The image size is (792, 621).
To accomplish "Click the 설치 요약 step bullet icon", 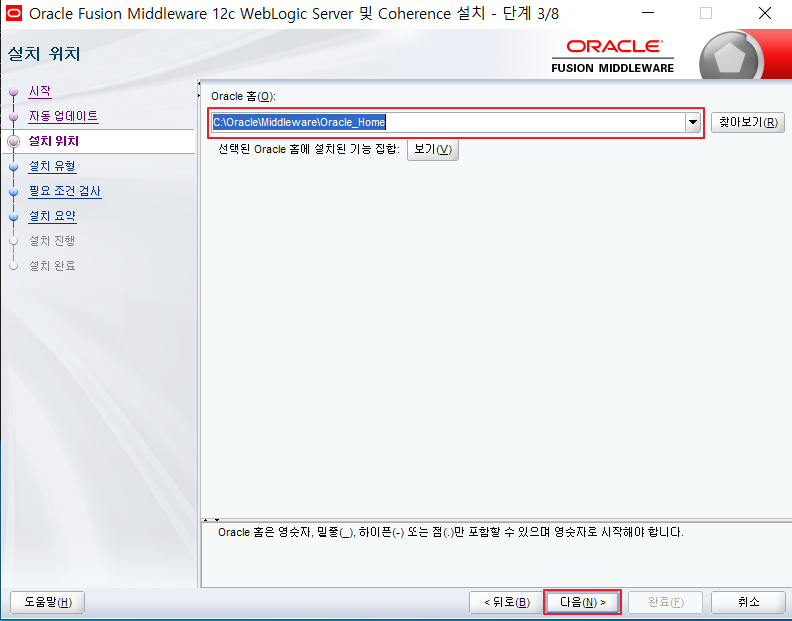I will coord(14,216).
